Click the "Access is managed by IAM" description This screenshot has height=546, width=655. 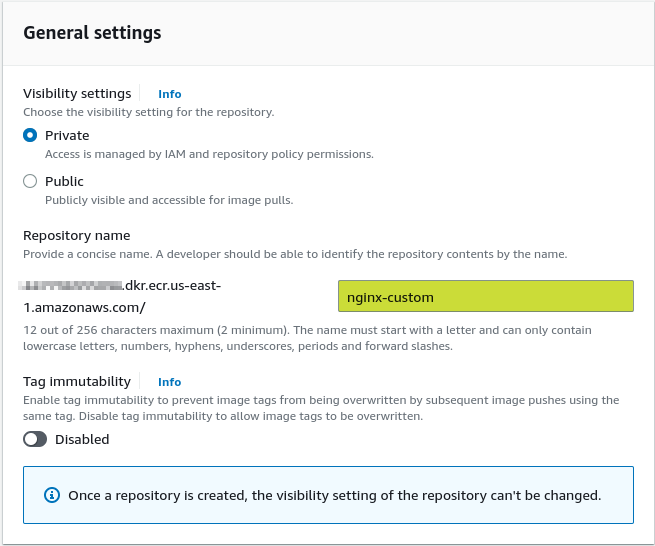coord(209,154)
